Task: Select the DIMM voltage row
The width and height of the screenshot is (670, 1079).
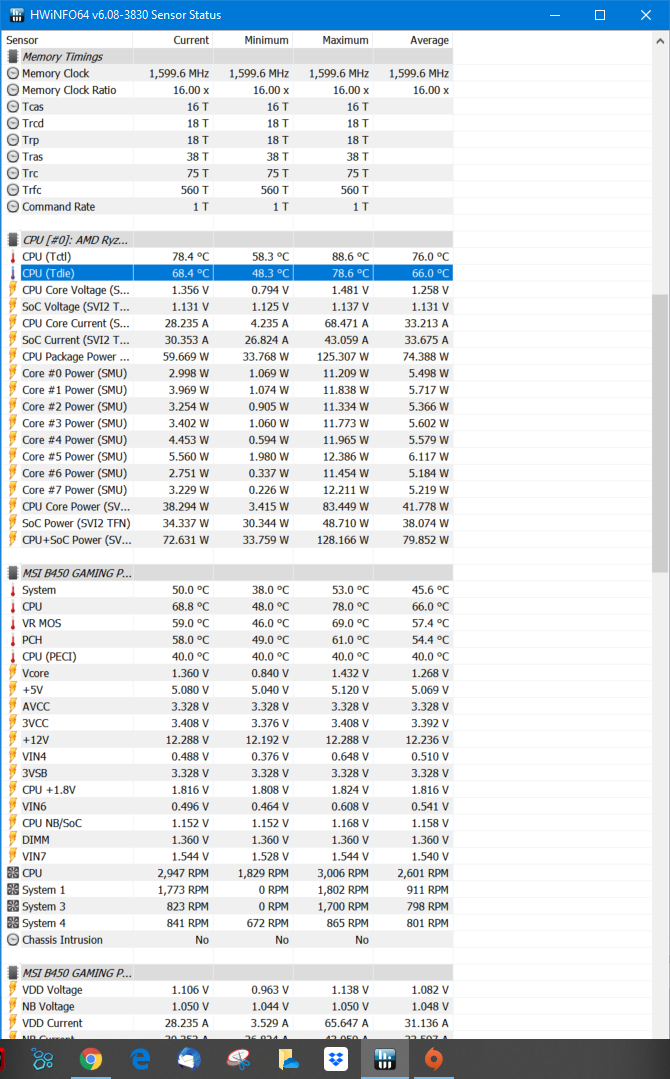Action: 228,840
